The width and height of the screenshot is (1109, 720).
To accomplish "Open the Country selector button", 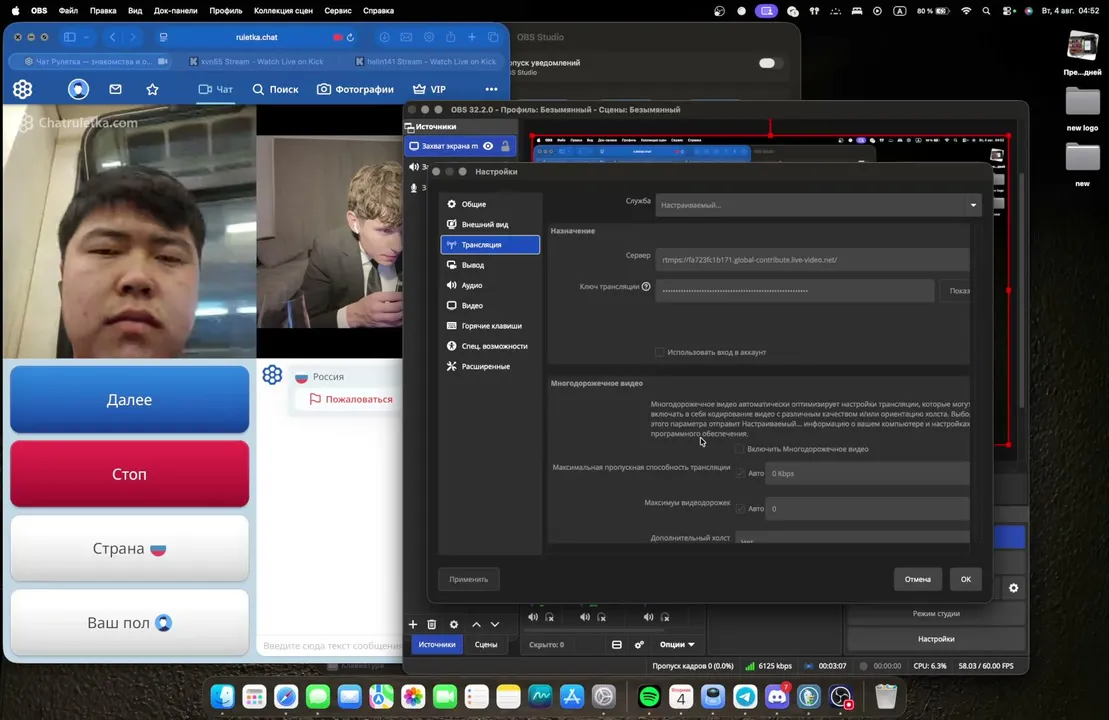I will (129, 549).
